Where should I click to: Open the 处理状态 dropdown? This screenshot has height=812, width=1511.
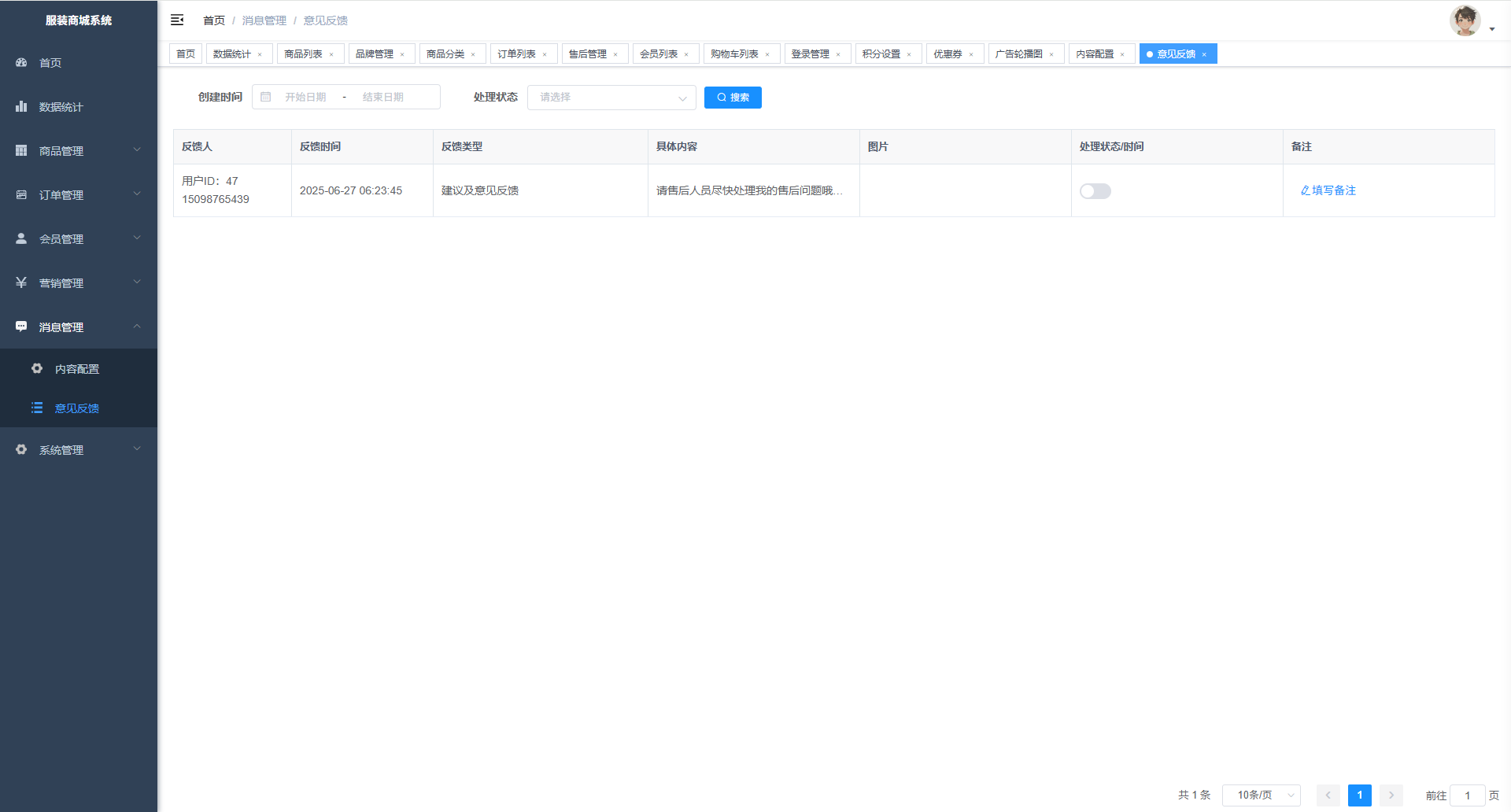tap(611, 98)
